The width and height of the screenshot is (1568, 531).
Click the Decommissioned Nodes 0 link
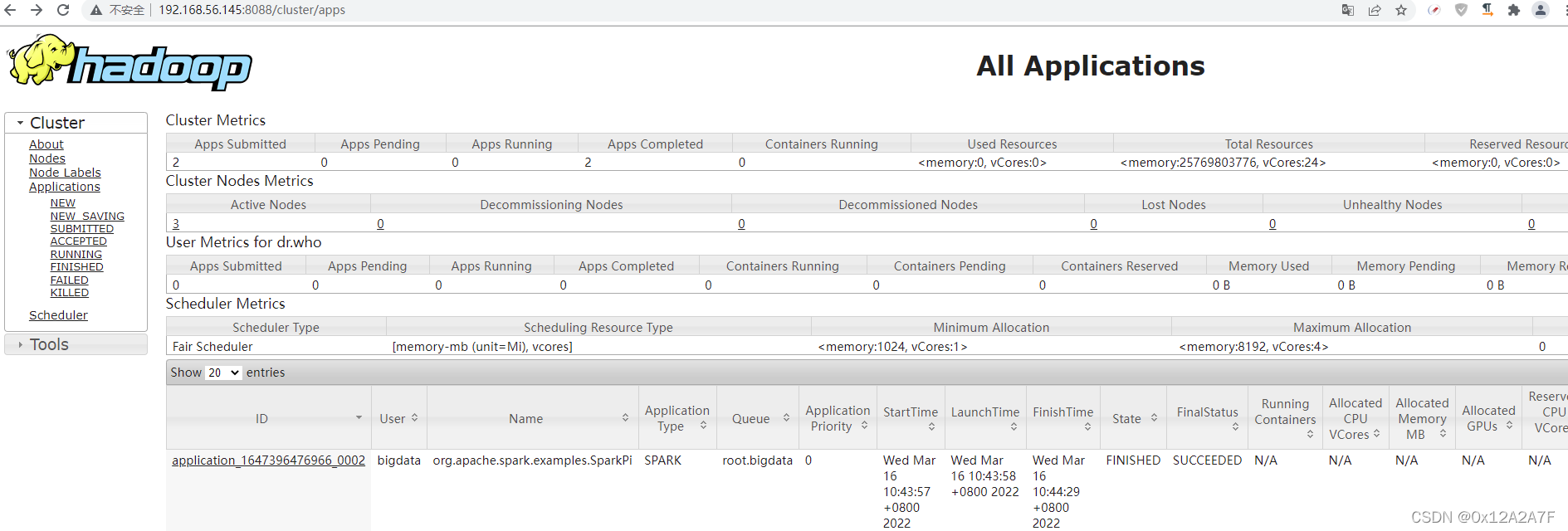[741, 224]
